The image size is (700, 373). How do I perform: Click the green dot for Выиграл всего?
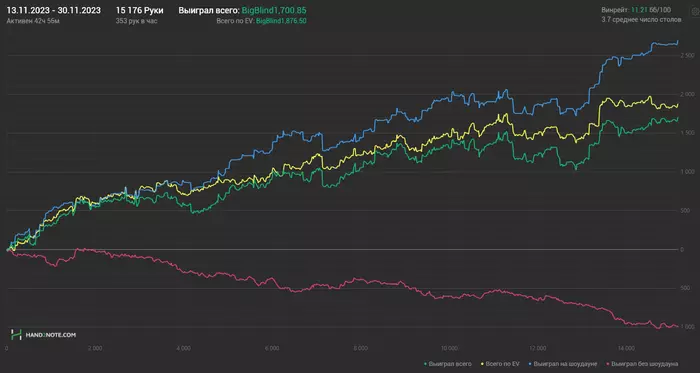pyautogui.click(x=425, y=364)
